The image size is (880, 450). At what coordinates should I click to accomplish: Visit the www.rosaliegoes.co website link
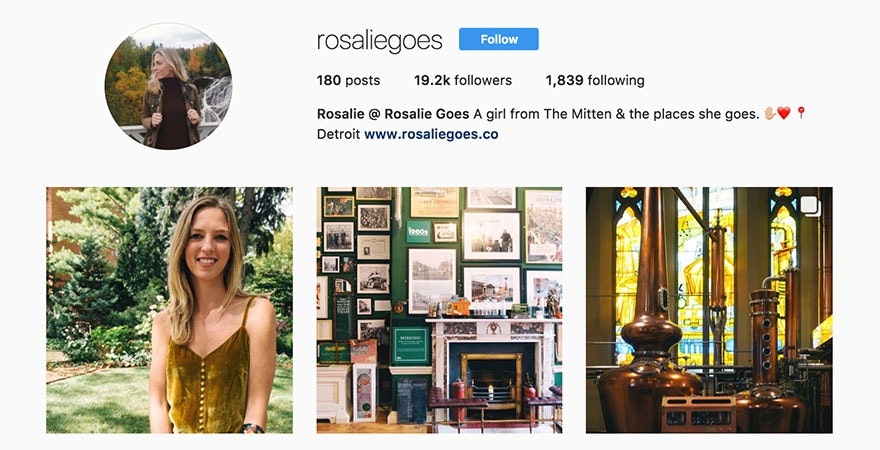[x=431, y=133]
